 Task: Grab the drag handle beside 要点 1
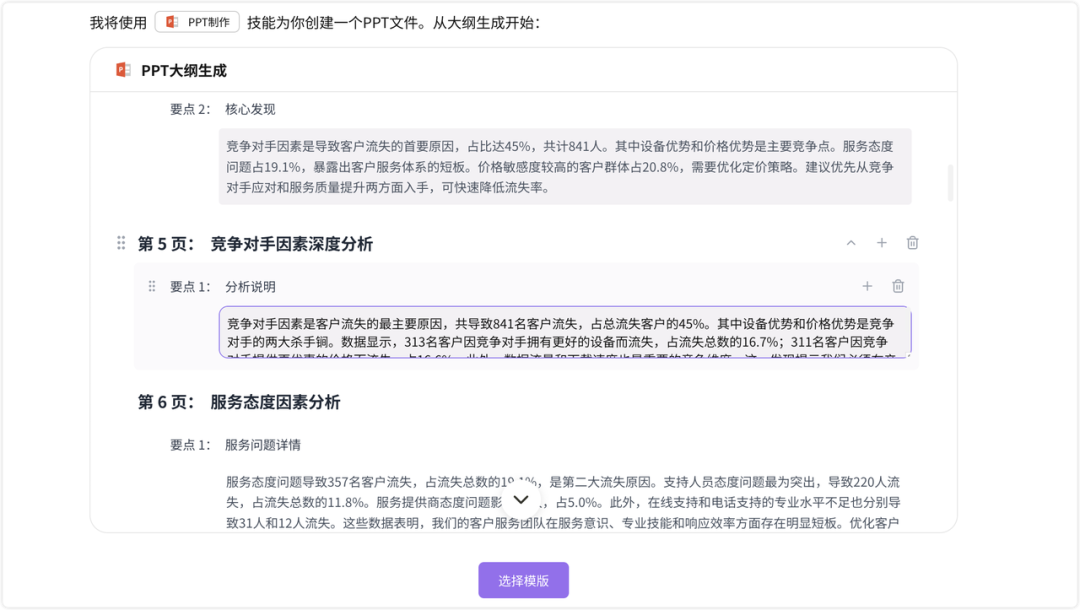click(151, 286)
